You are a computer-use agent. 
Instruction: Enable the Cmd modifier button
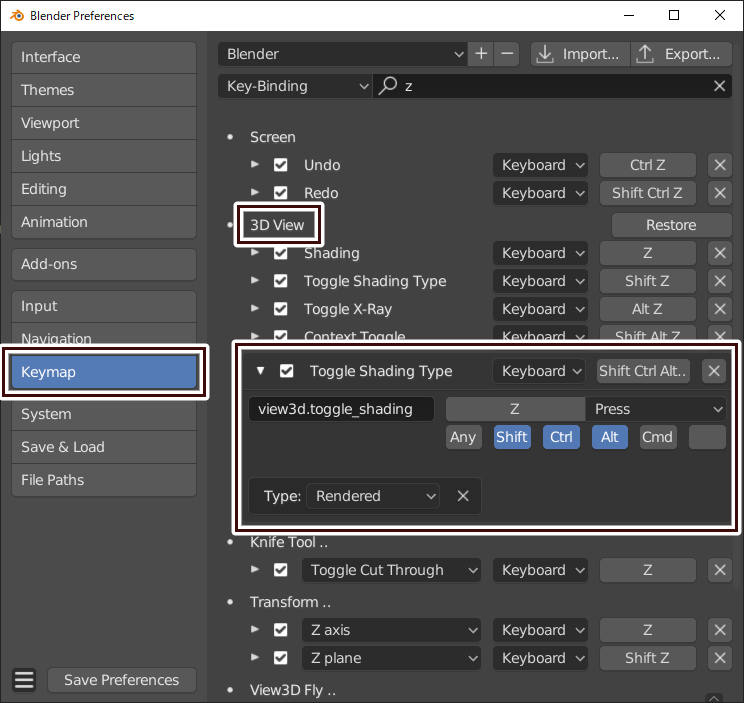[658, 437]
